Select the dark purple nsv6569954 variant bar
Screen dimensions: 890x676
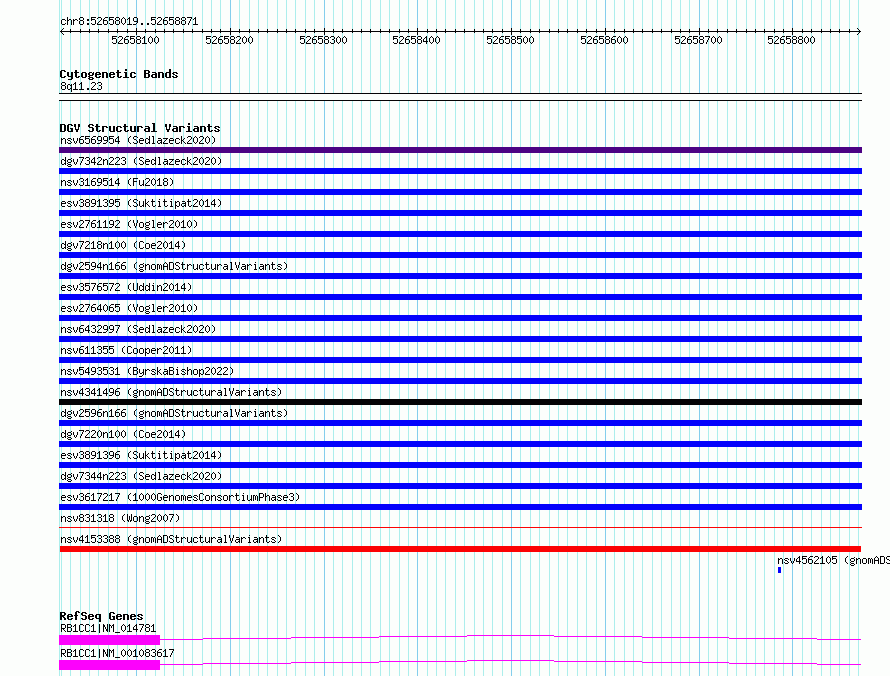point(460,150)
